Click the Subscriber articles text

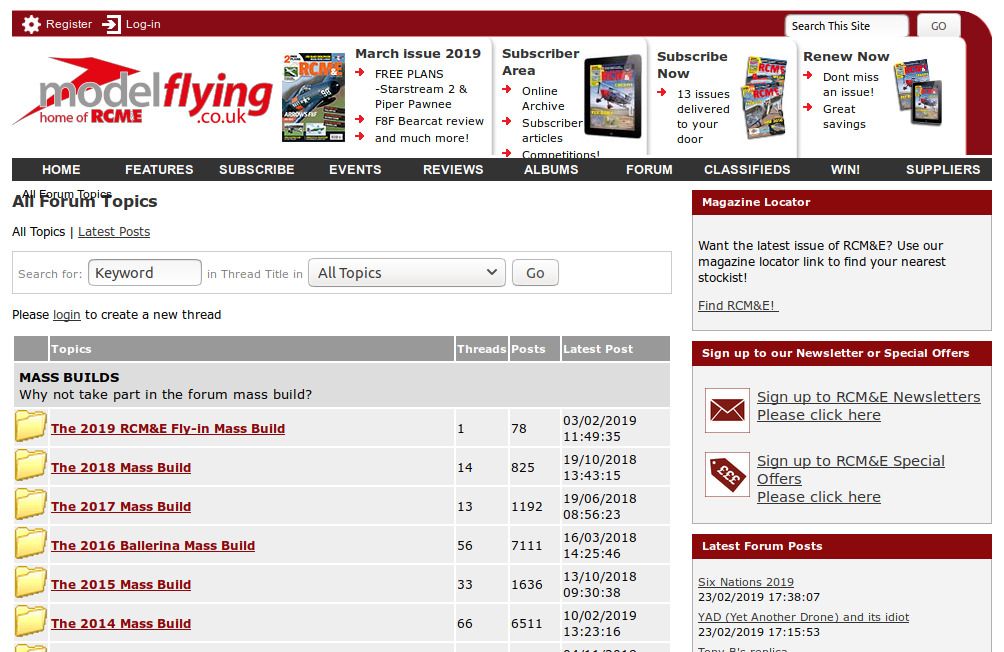coord(552,131)
